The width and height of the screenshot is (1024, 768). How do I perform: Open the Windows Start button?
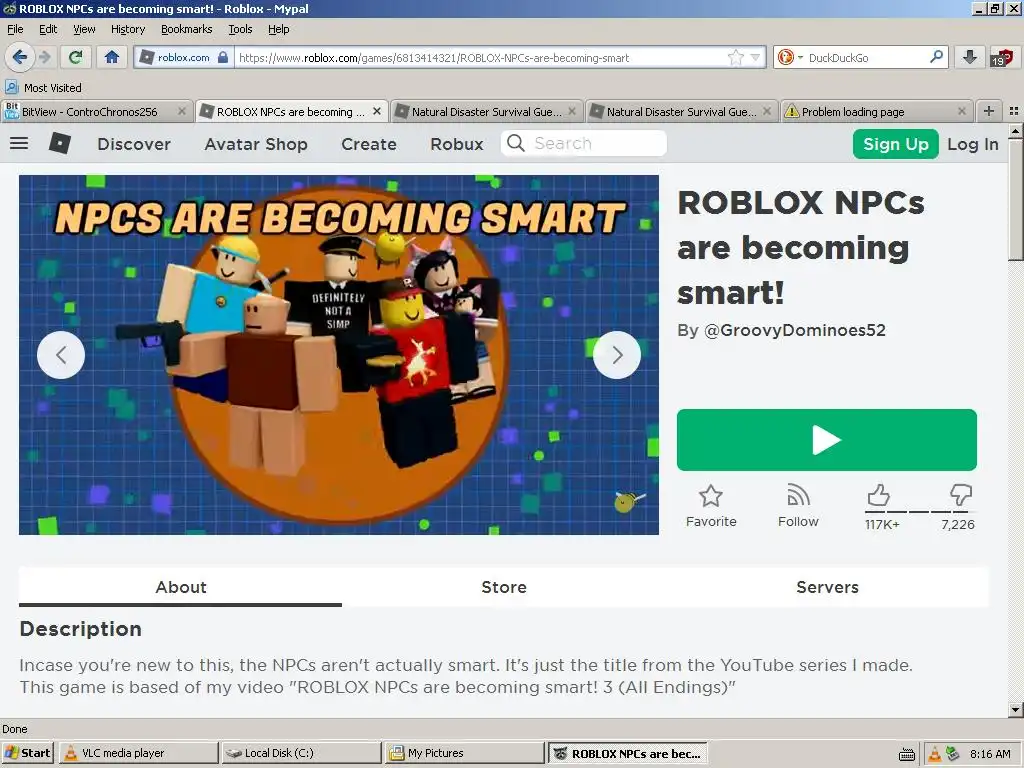(27, 753)
